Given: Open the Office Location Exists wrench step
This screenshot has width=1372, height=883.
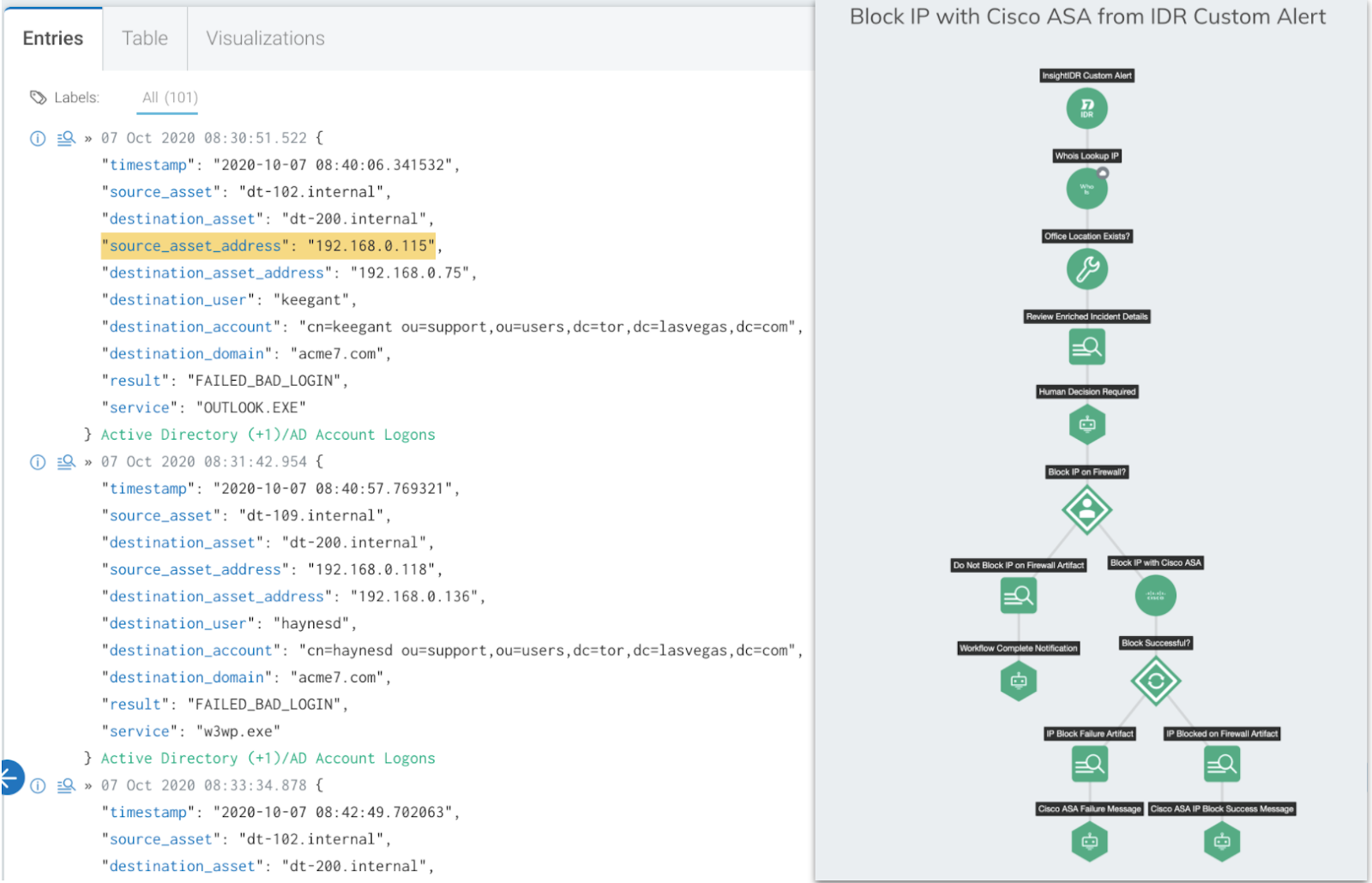Looking at the screenshot, I should pyautogui.click(x=1086, y=269).
